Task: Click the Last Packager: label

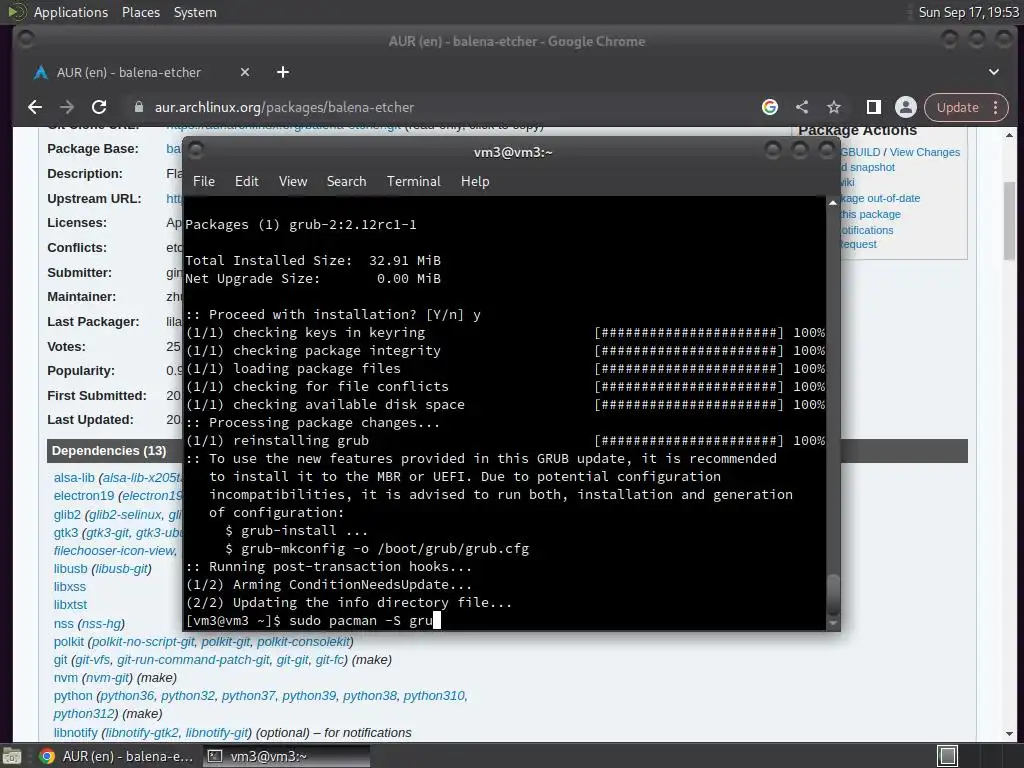Action: click(x=93, y=321)
